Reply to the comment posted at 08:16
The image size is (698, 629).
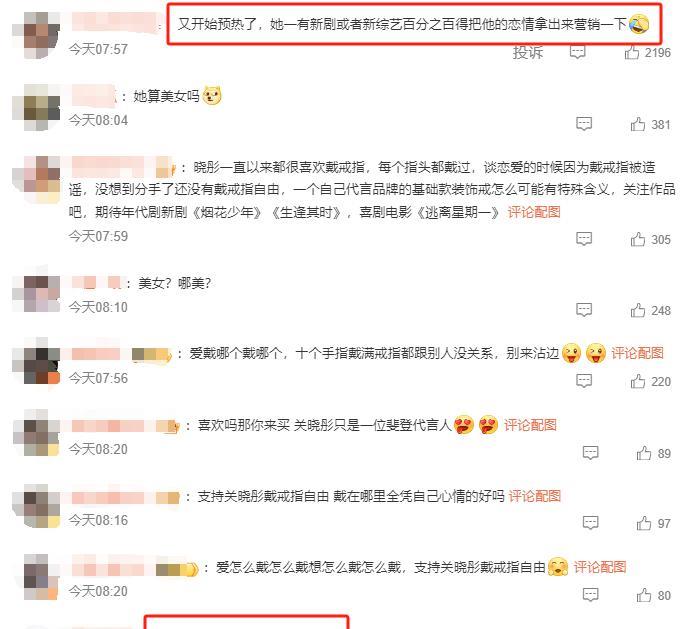(x=591, y=523)
